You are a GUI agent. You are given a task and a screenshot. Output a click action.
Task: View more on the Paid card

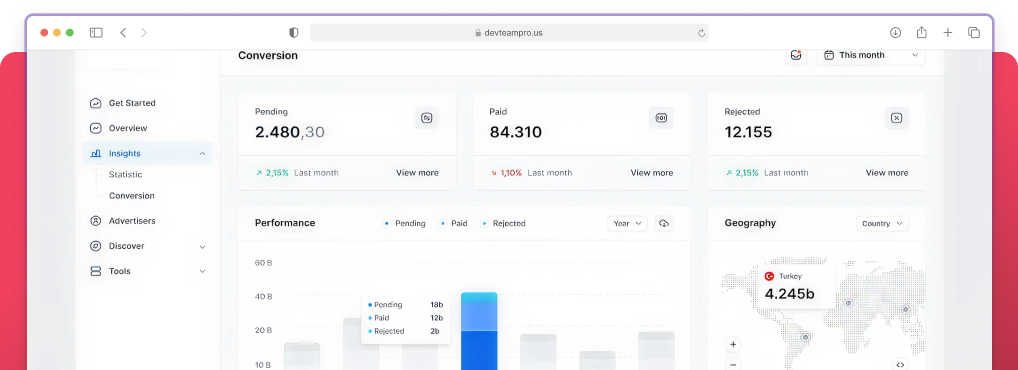(x=651, y=173)
